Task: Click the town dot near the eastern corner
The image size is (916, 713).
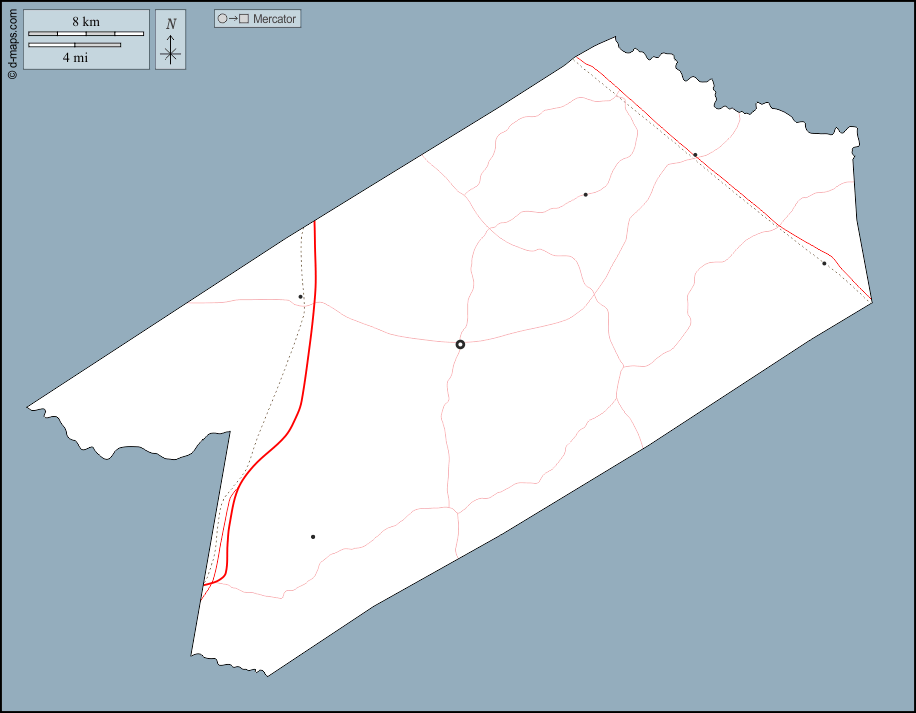Action: [824, 263]
